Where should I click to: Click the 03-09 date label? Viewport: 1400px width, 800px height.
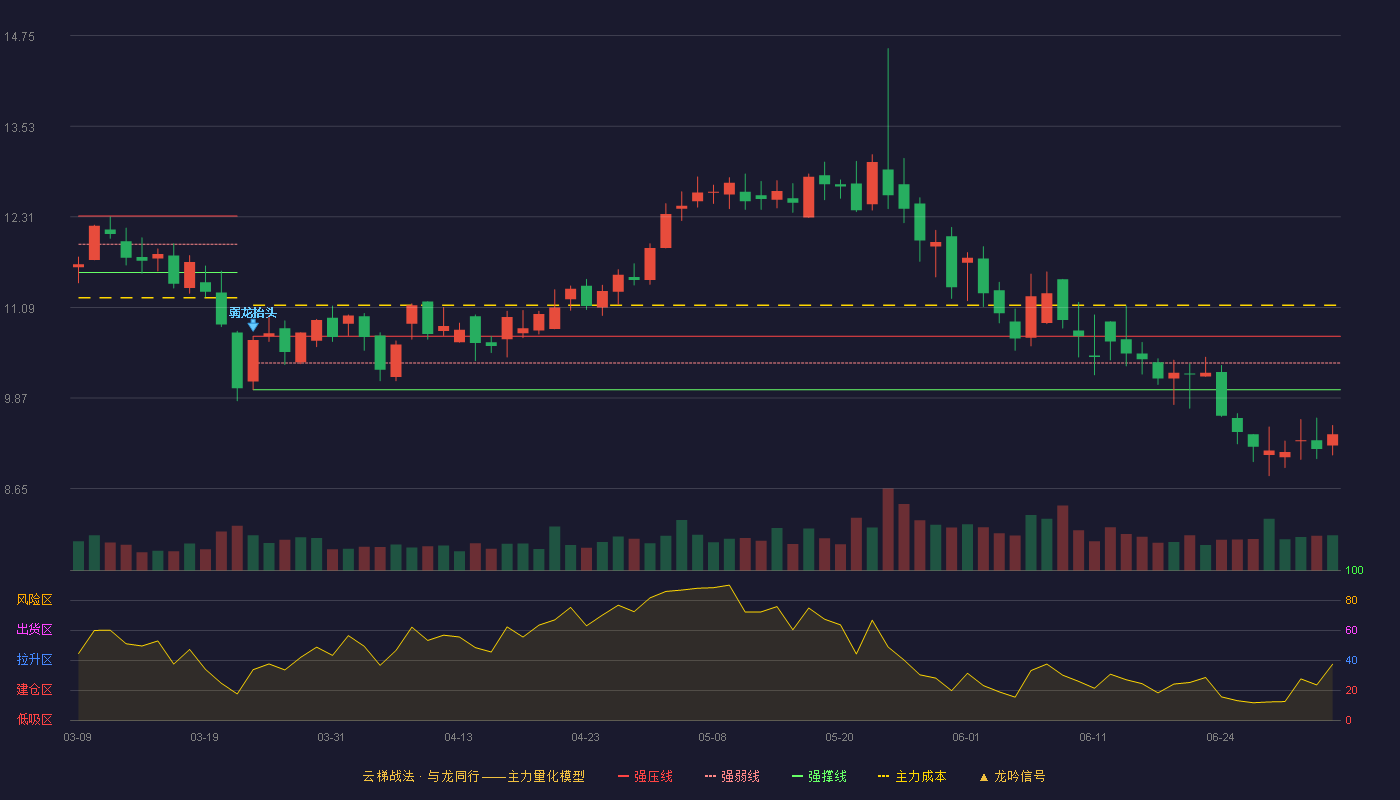[78, 737]
